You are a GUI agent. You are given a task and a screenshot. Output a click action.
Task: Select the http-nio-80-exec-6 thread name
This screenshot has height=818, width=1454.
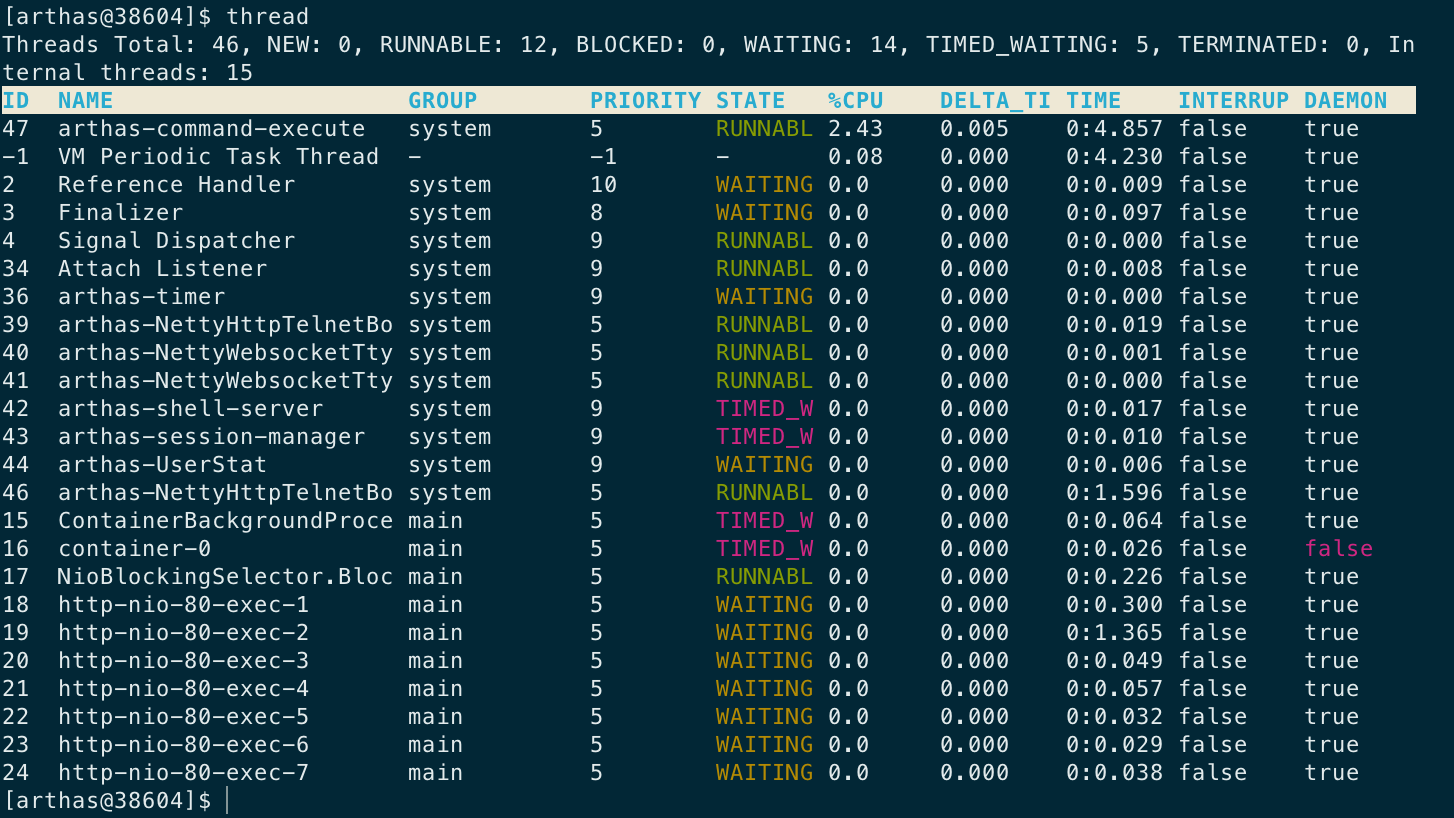pyautogui.click(x=184, y=745)
